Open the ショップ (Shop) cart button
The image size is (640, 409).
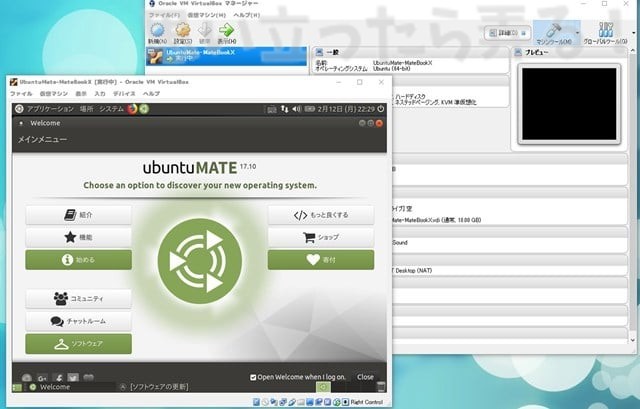[x=320, y=237]
